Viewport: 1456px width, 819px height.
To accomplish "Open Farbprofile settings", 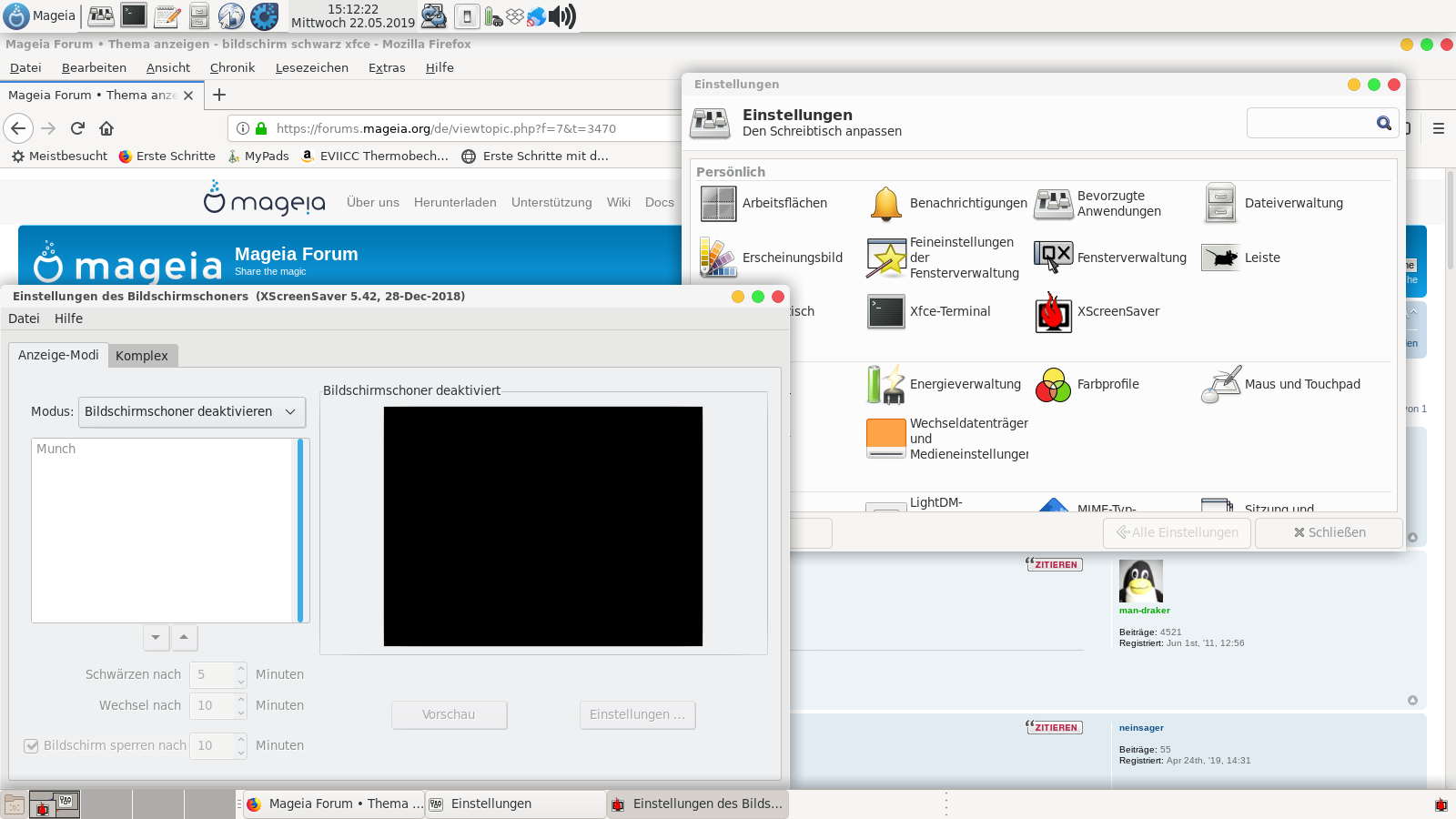I will click(x=1087, y=384).
